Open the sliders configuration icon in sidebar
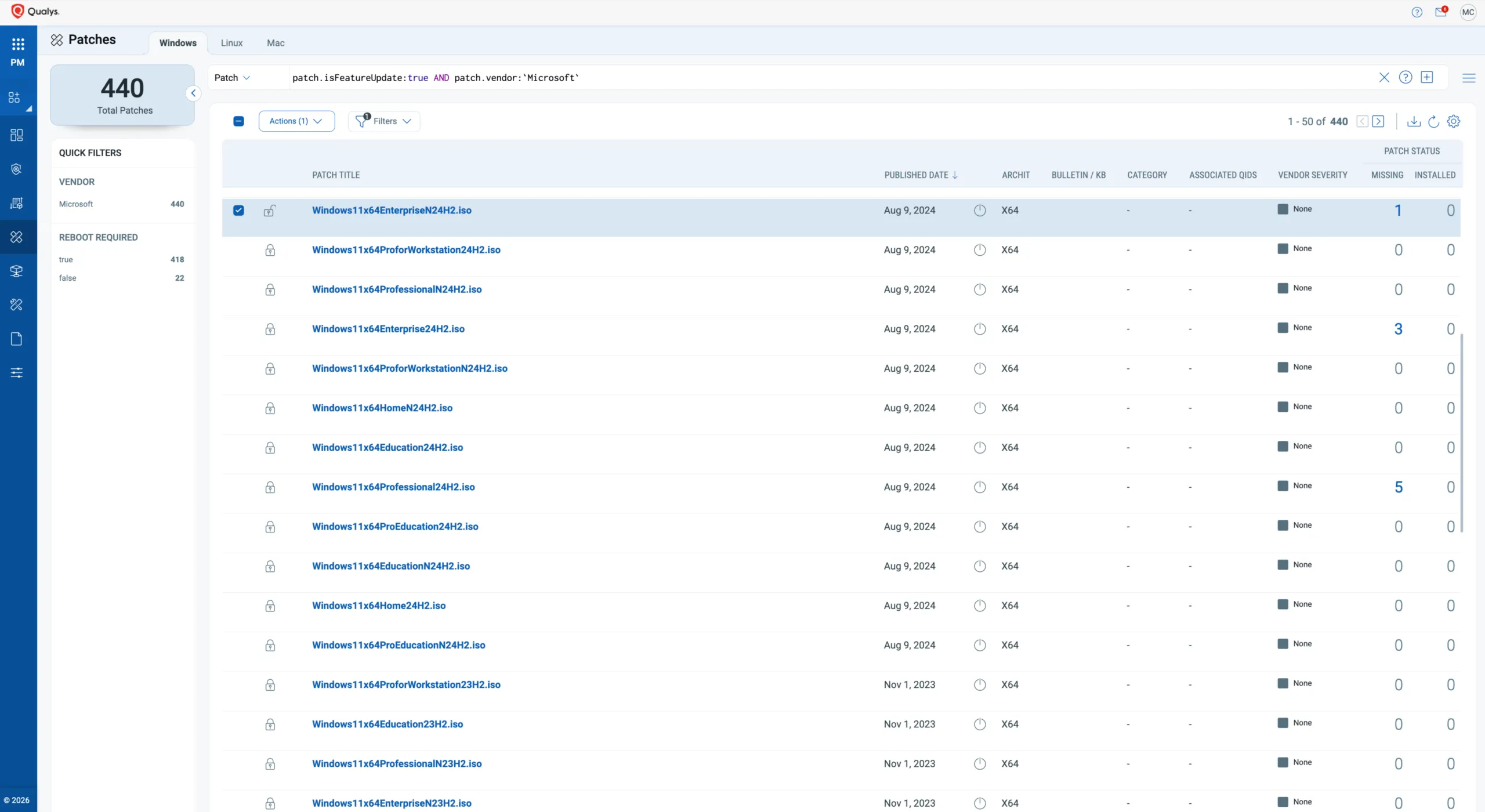This screenshot has height=812, width=1485. coord(16,372)
